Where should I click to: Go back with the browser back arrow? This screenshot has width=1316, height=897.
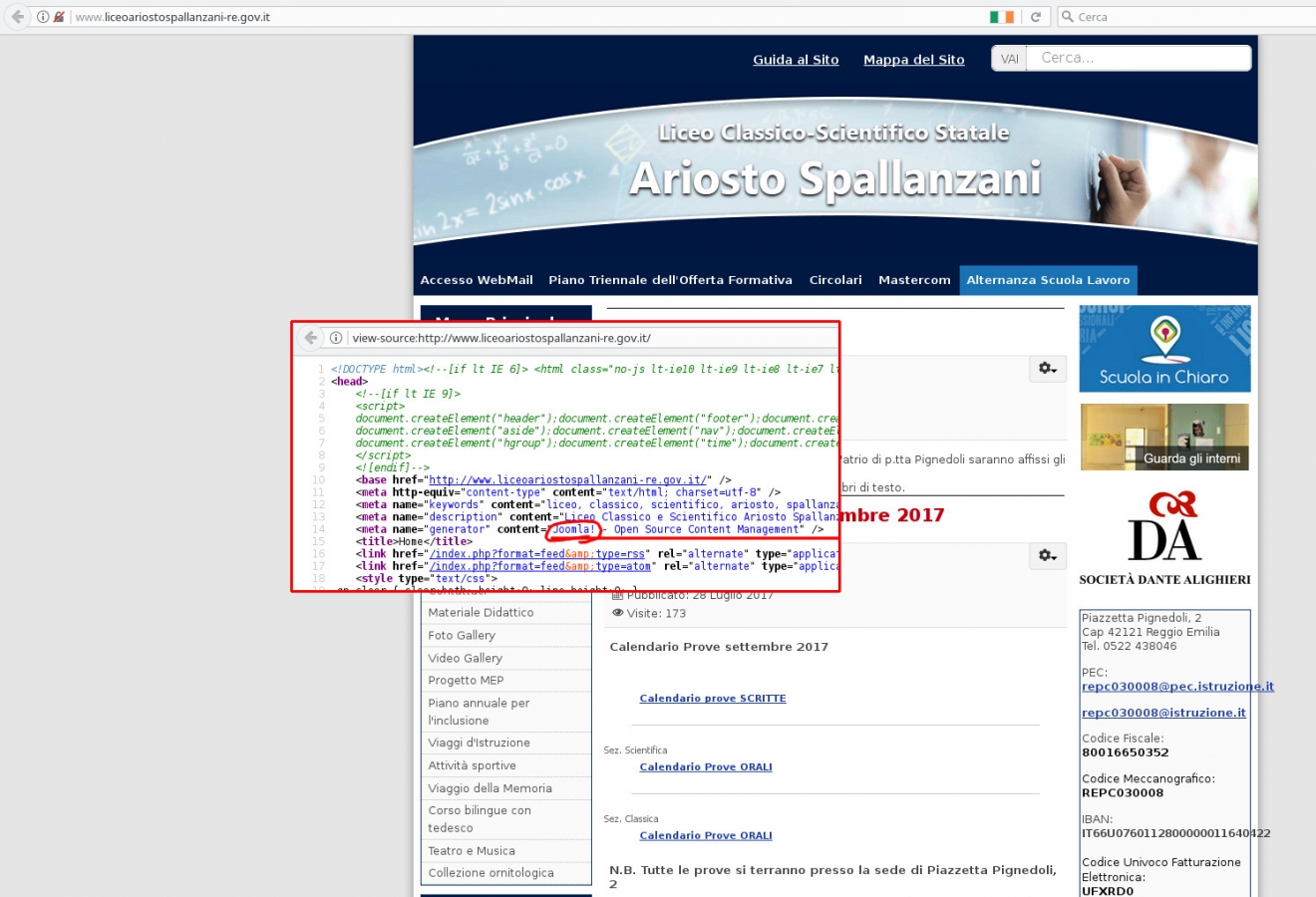coord(17,17)
